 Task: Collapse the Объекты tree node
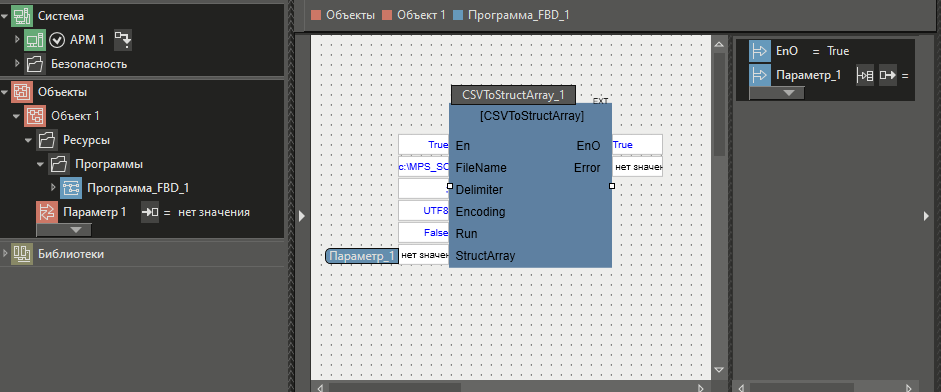pos(5,92)
